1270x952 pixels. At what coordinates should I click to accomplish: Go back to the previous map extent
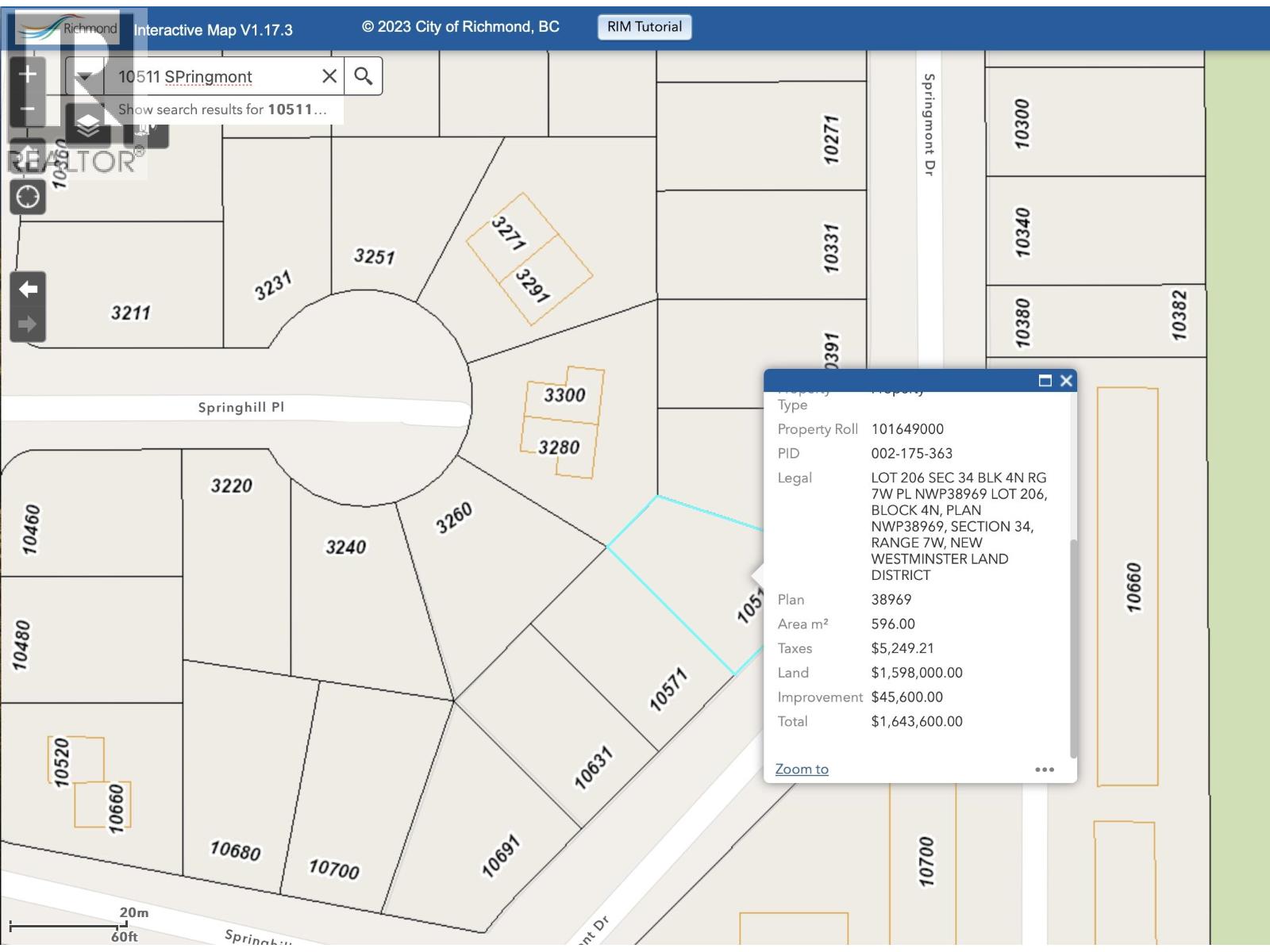[27, 290]
